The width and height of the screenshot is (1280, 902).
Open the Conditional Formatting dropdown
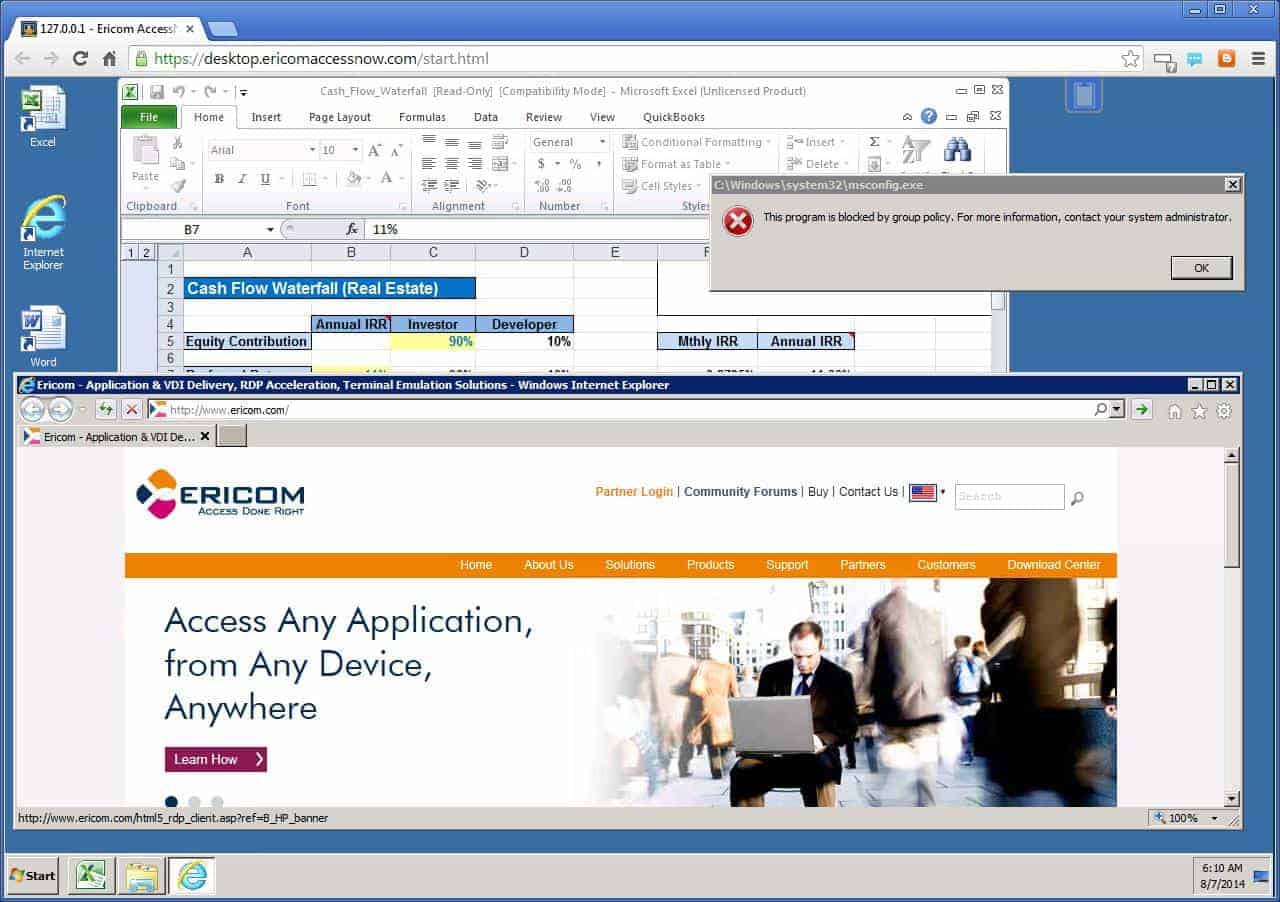coord(697,142)
